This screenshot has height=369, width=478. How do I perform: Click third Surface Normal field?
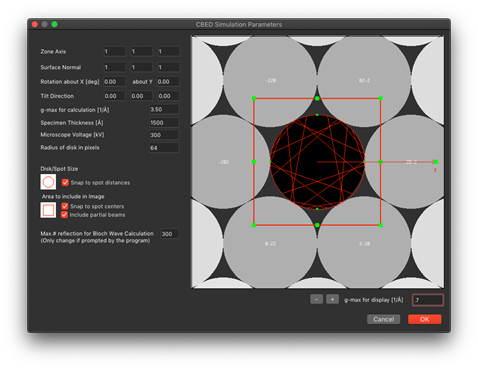click(x=169, y=67)
